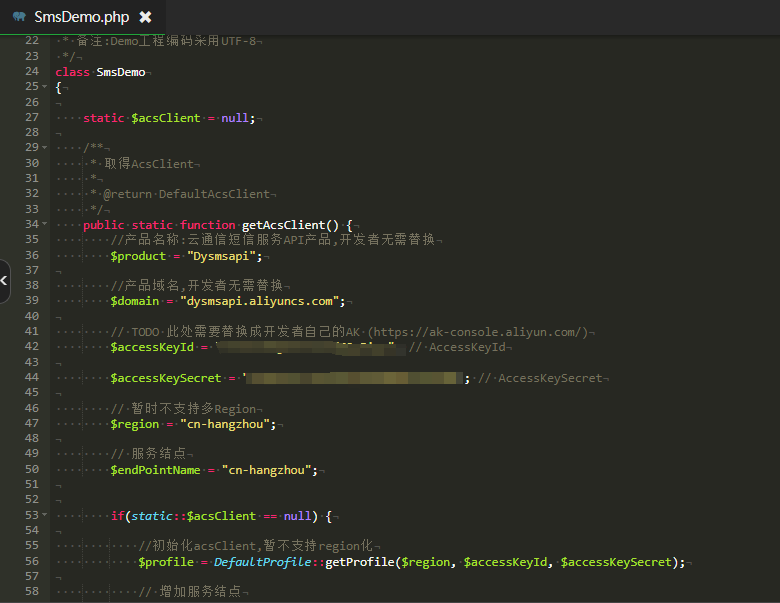Click line number 58 in the gutter
The height and width of the screenshot is (603, 780).
(31, 592)
